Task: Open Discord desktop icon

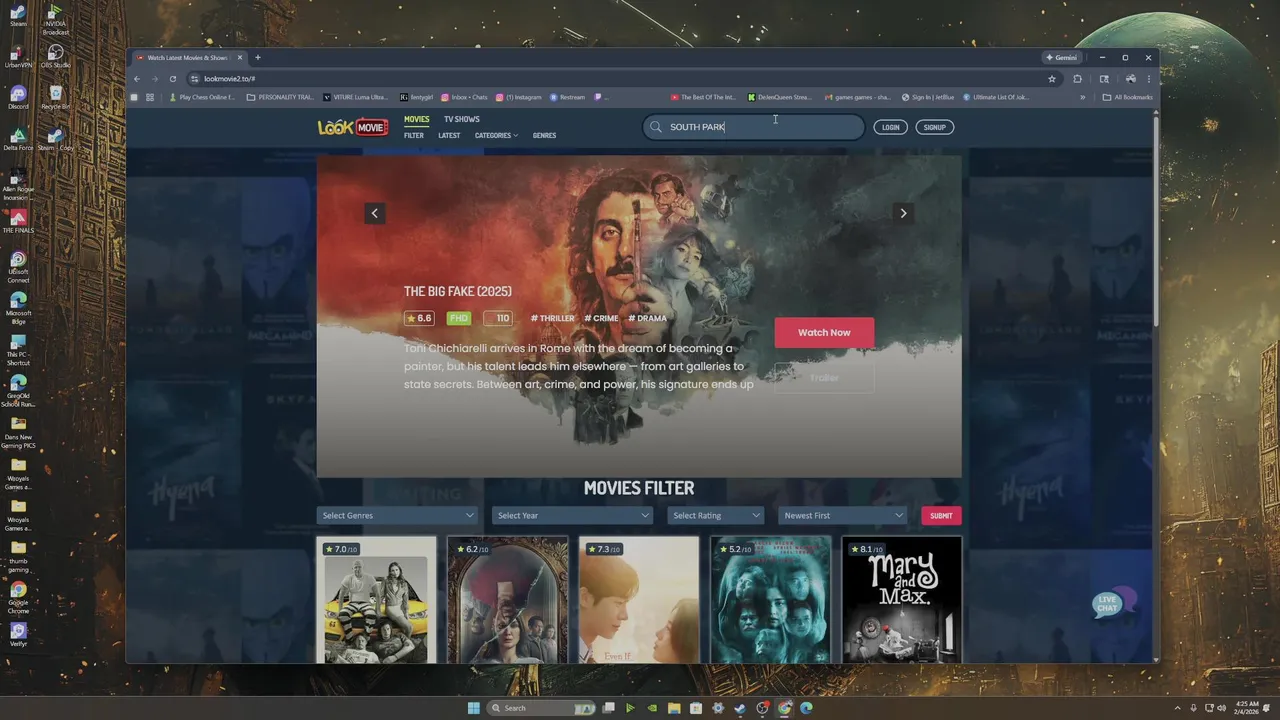Action: [x=18, y=97]
